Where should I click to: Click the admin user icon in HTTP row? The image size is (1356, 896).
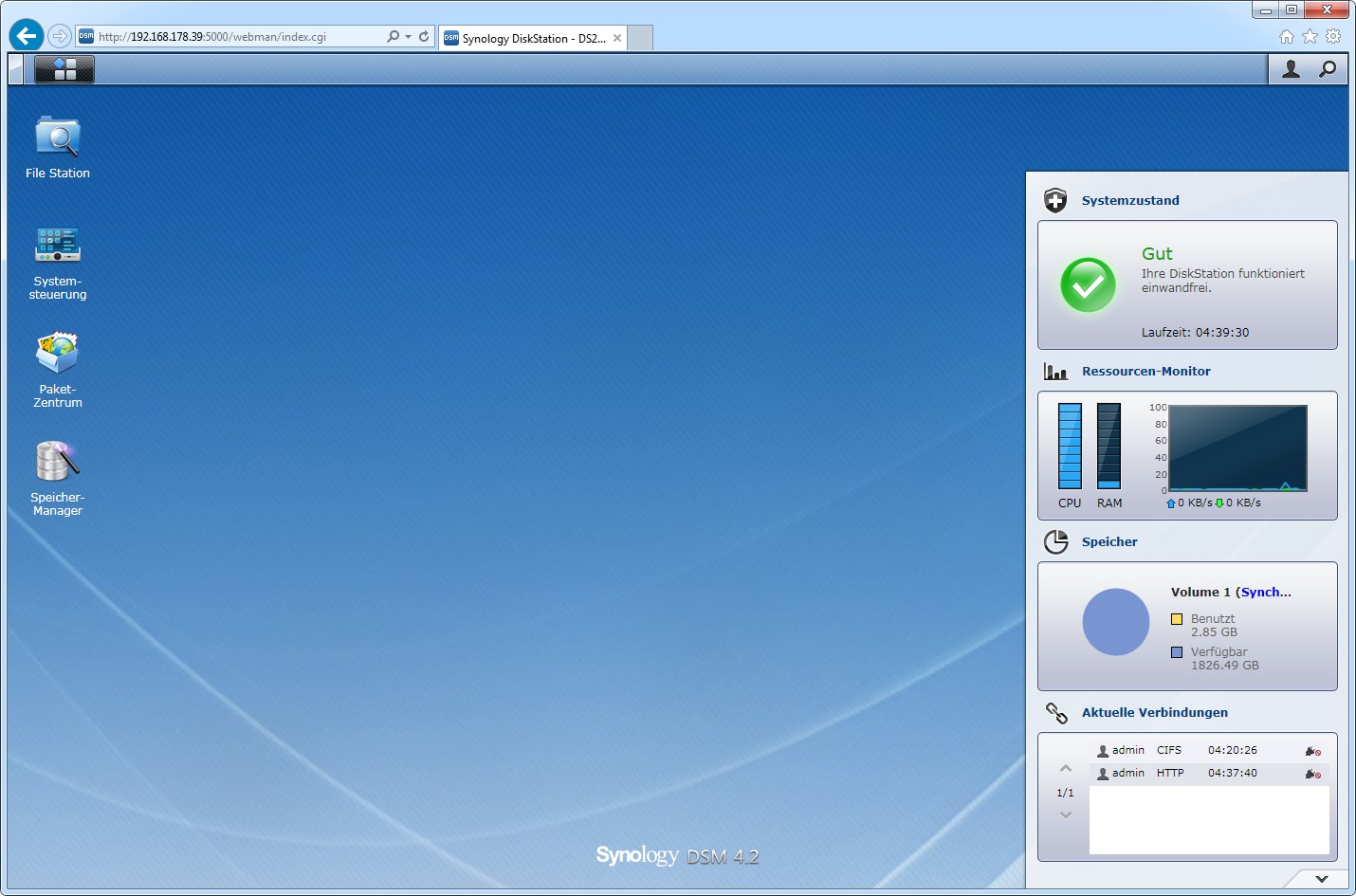coord(1103,774)
